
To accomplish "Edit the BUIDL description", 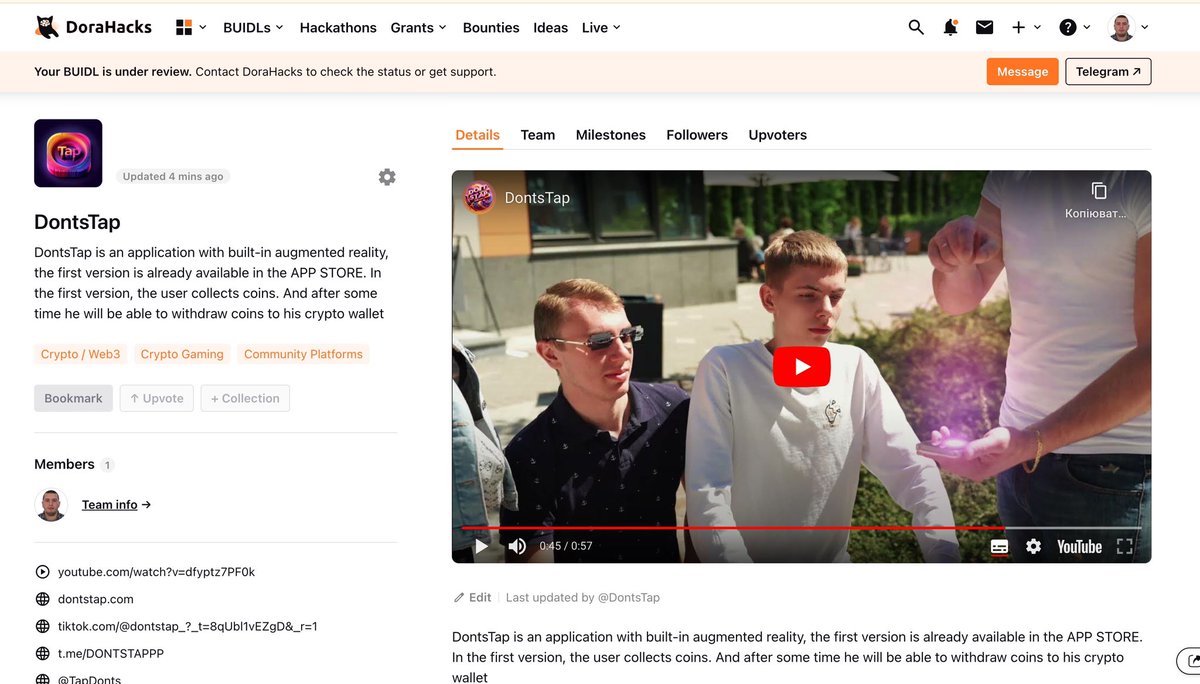I will point(473,597).
